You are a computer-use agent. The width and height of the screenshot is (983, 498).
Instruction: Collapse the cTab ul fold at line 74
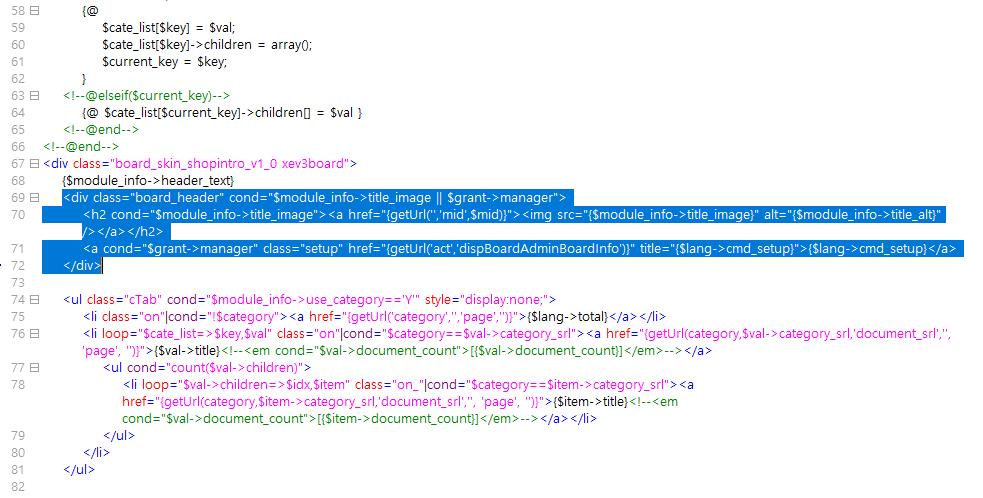(x=34, y=300)
